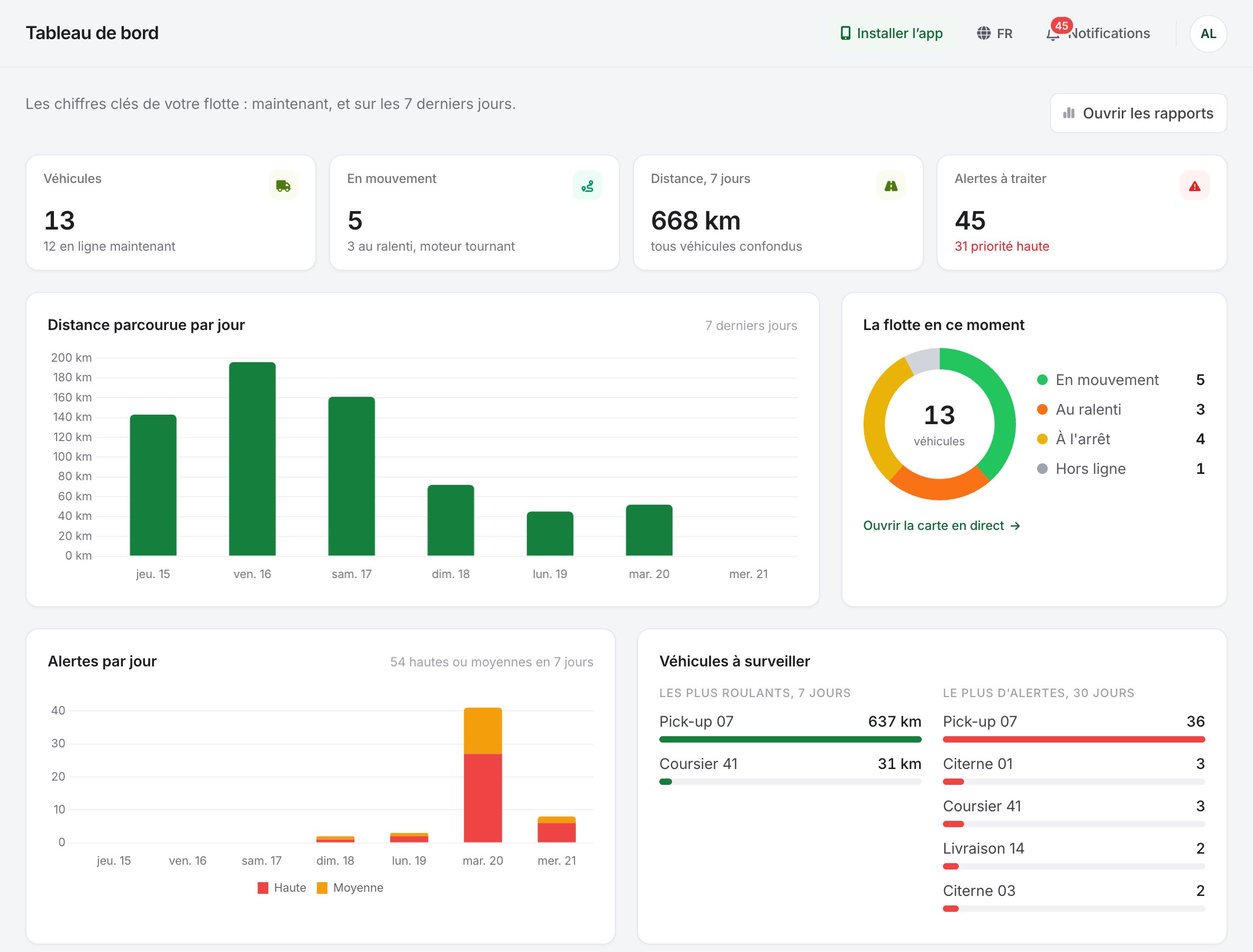
Task: Click the ven. 16 distance bar
Action: coord(252,459)
